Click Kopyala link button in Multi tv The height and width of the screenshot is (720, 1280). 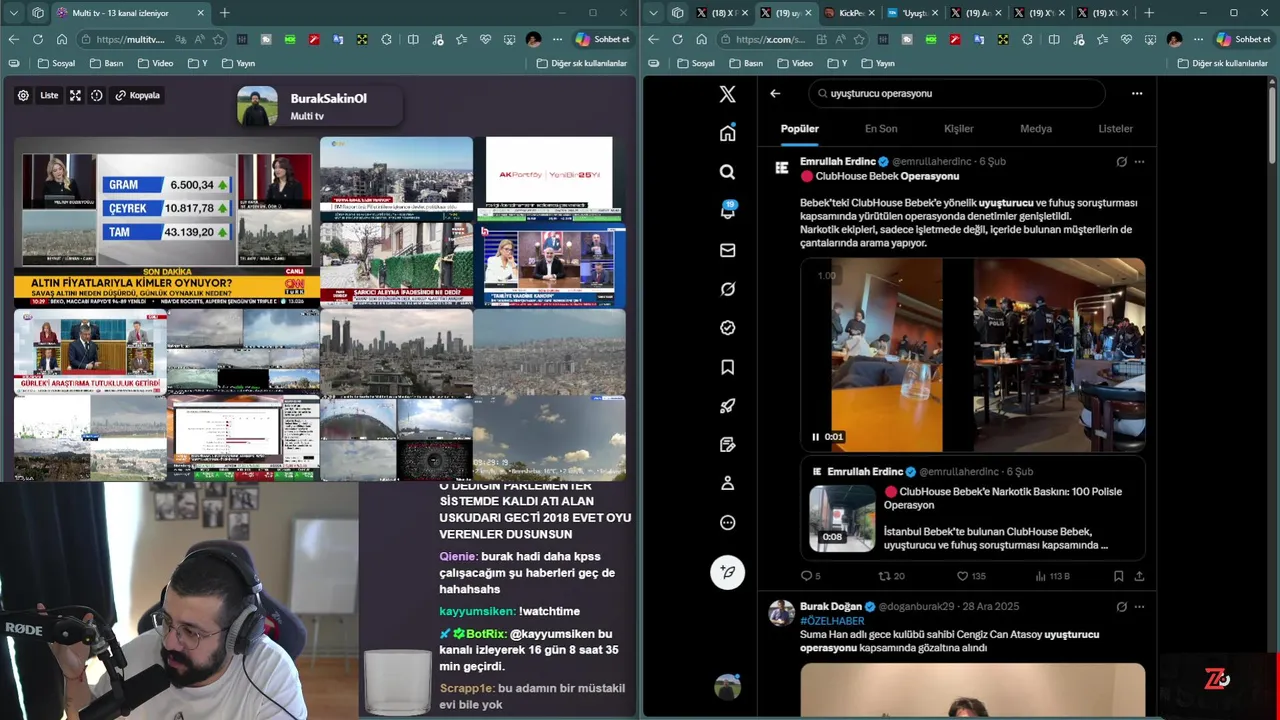[x=138, y=95]
